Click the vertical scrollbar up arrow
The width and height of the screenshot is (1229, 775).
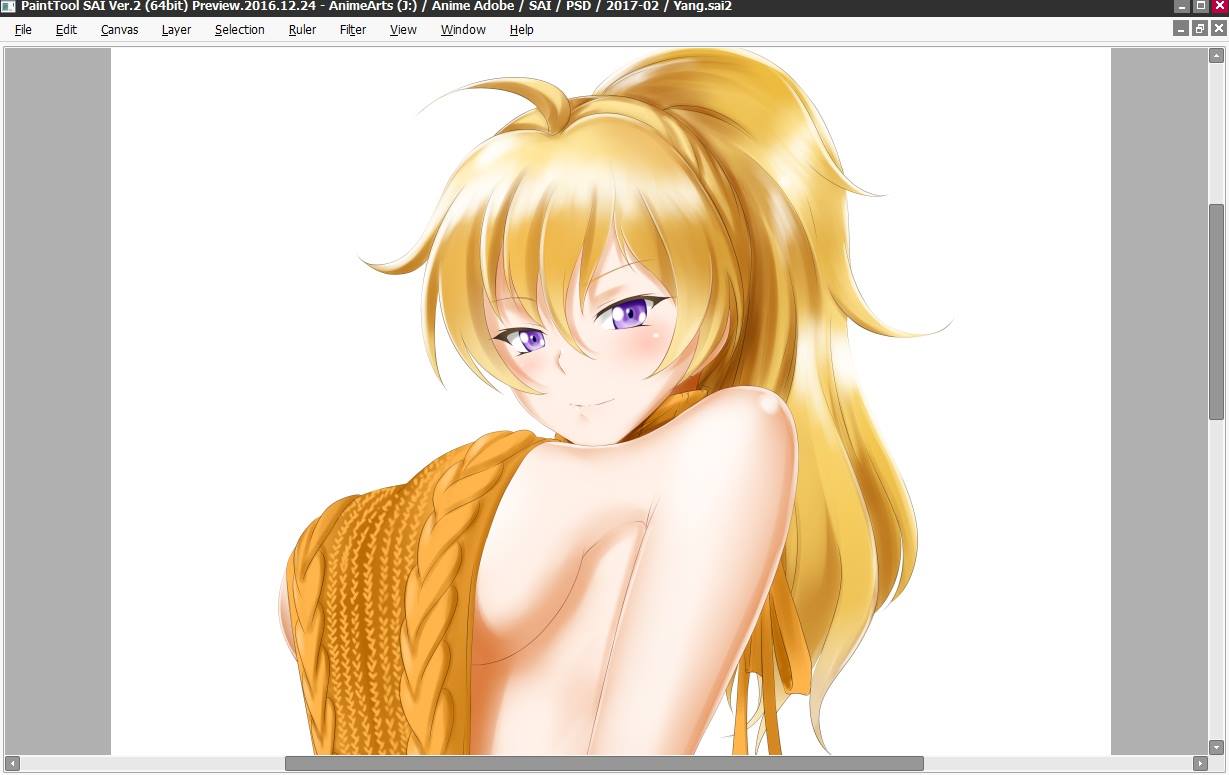[1216, 55]
